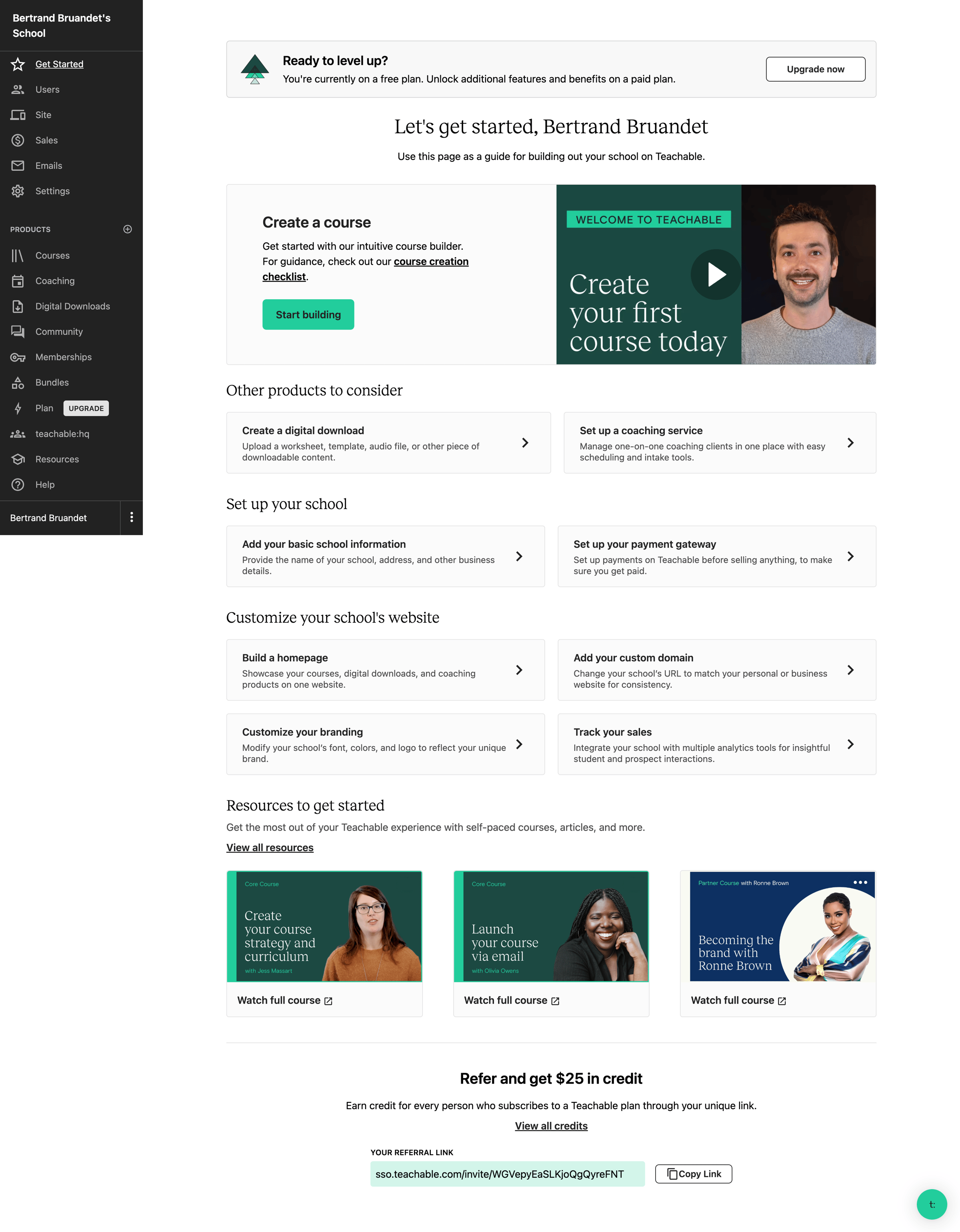Open Users via its people icon
The width and height of the screenshot is (960, 1232).
coord(18,90)
